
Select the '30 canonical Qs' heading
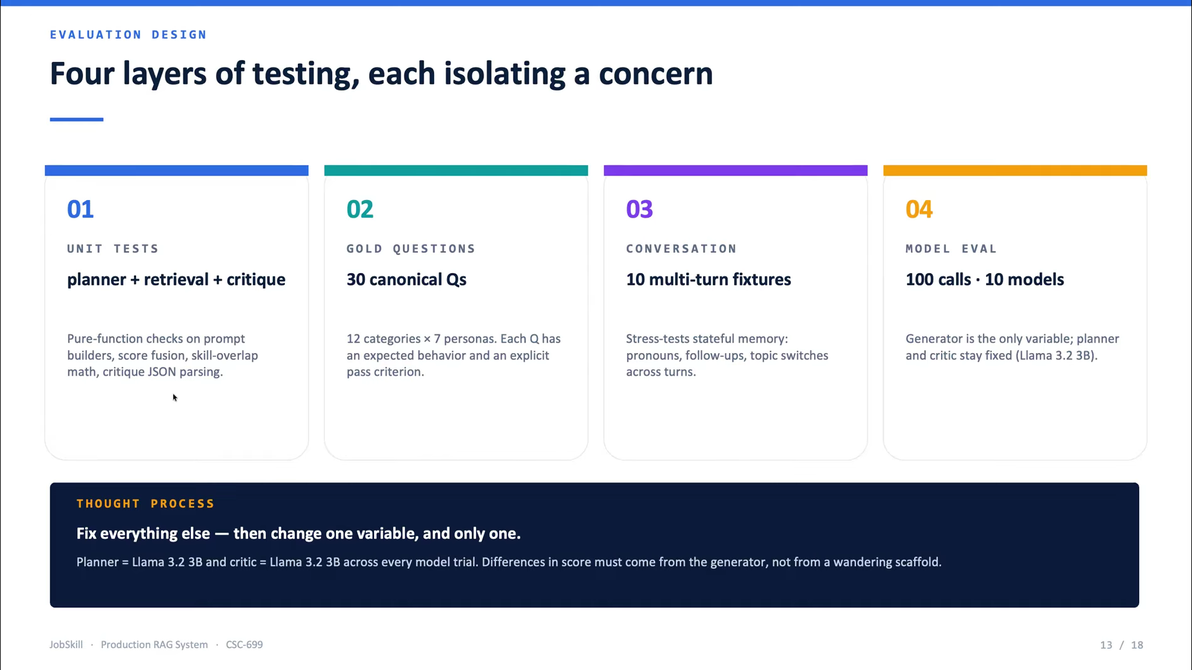tap(407, 280)
